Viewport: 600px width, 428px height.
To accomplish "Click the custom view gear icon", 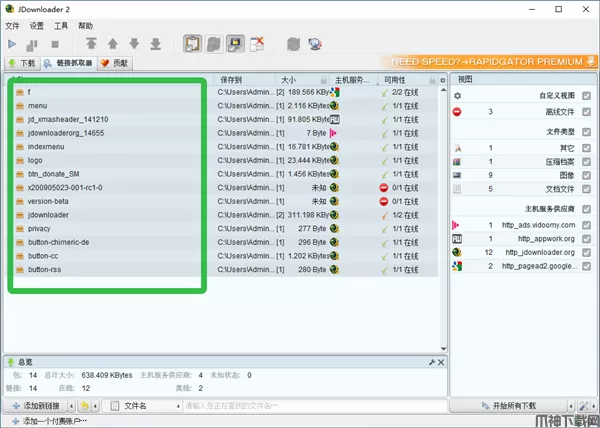I will (457, 96).
